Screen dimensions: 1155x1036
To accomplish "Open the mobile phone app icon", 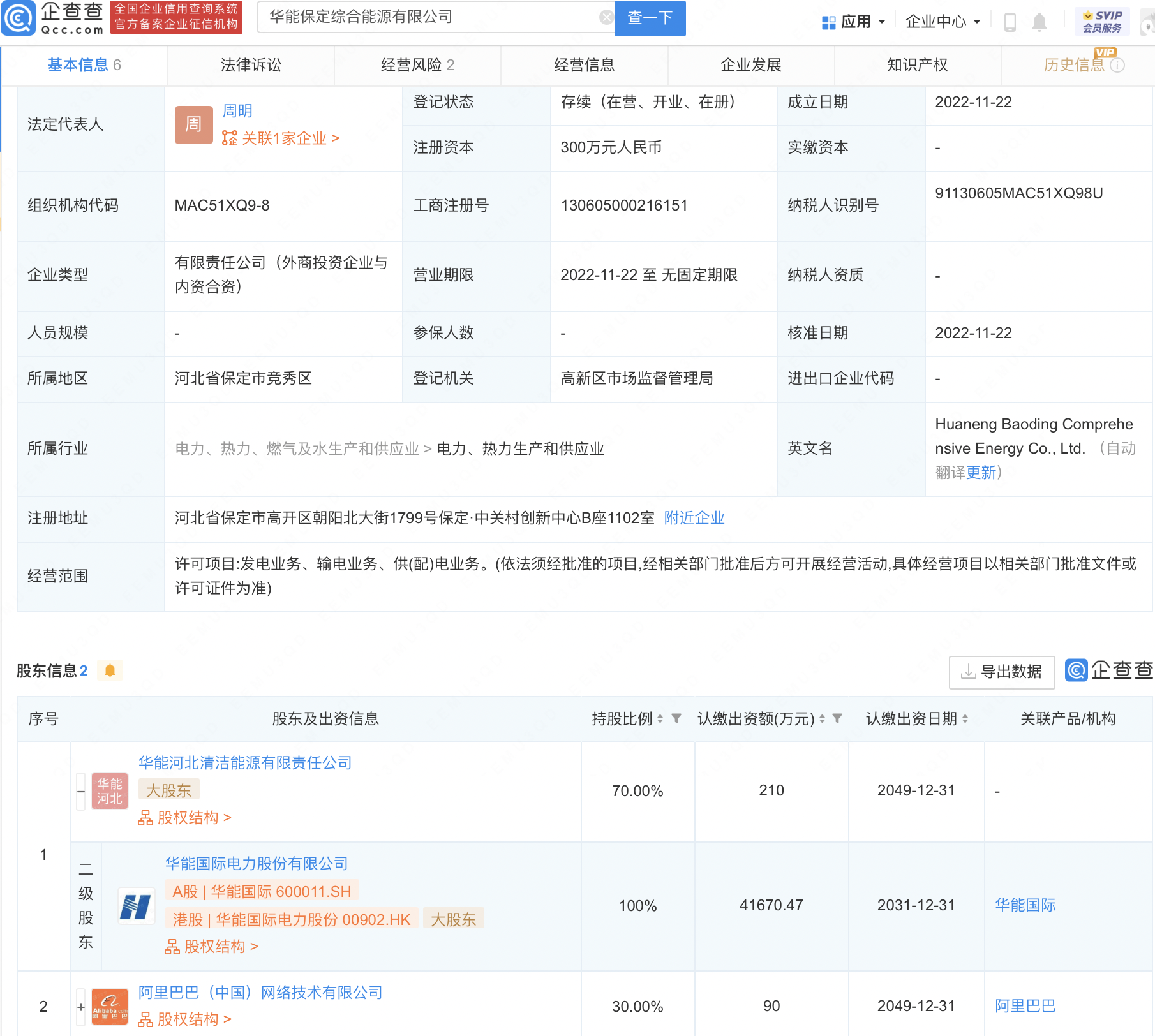I will [1010, 22].
